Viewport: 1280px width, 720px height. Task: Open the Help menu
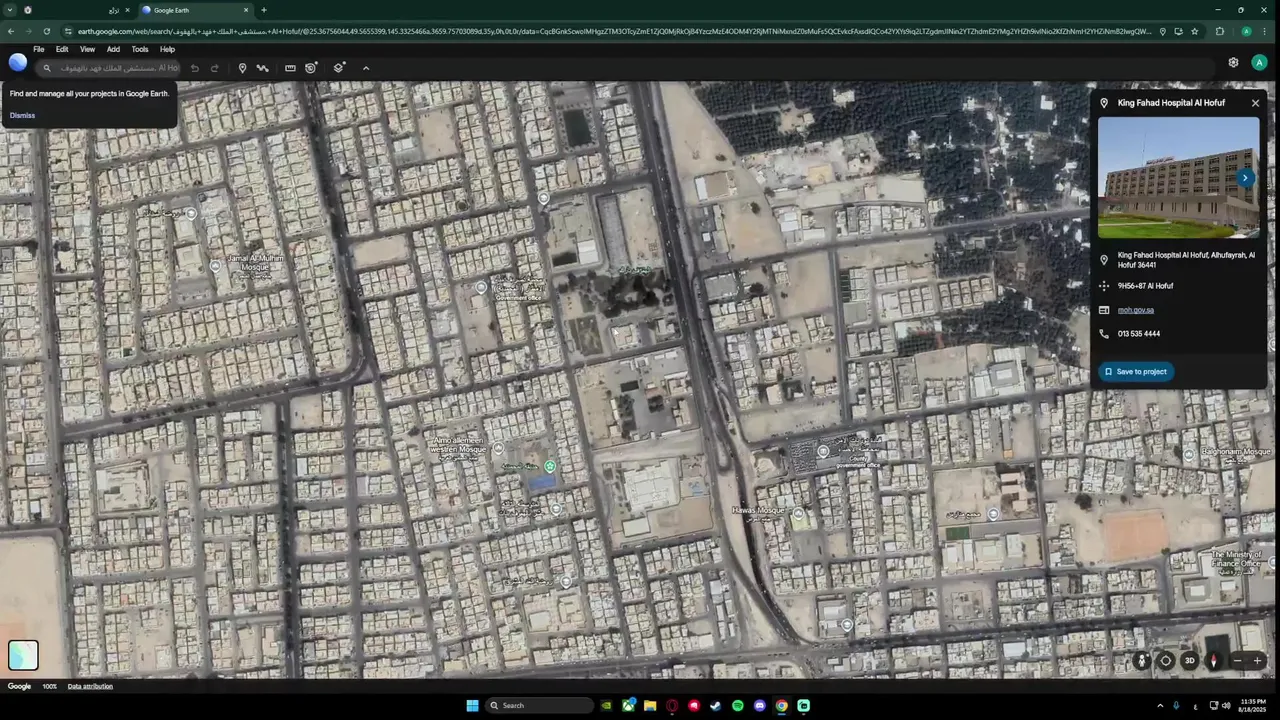tap(167, 49)
